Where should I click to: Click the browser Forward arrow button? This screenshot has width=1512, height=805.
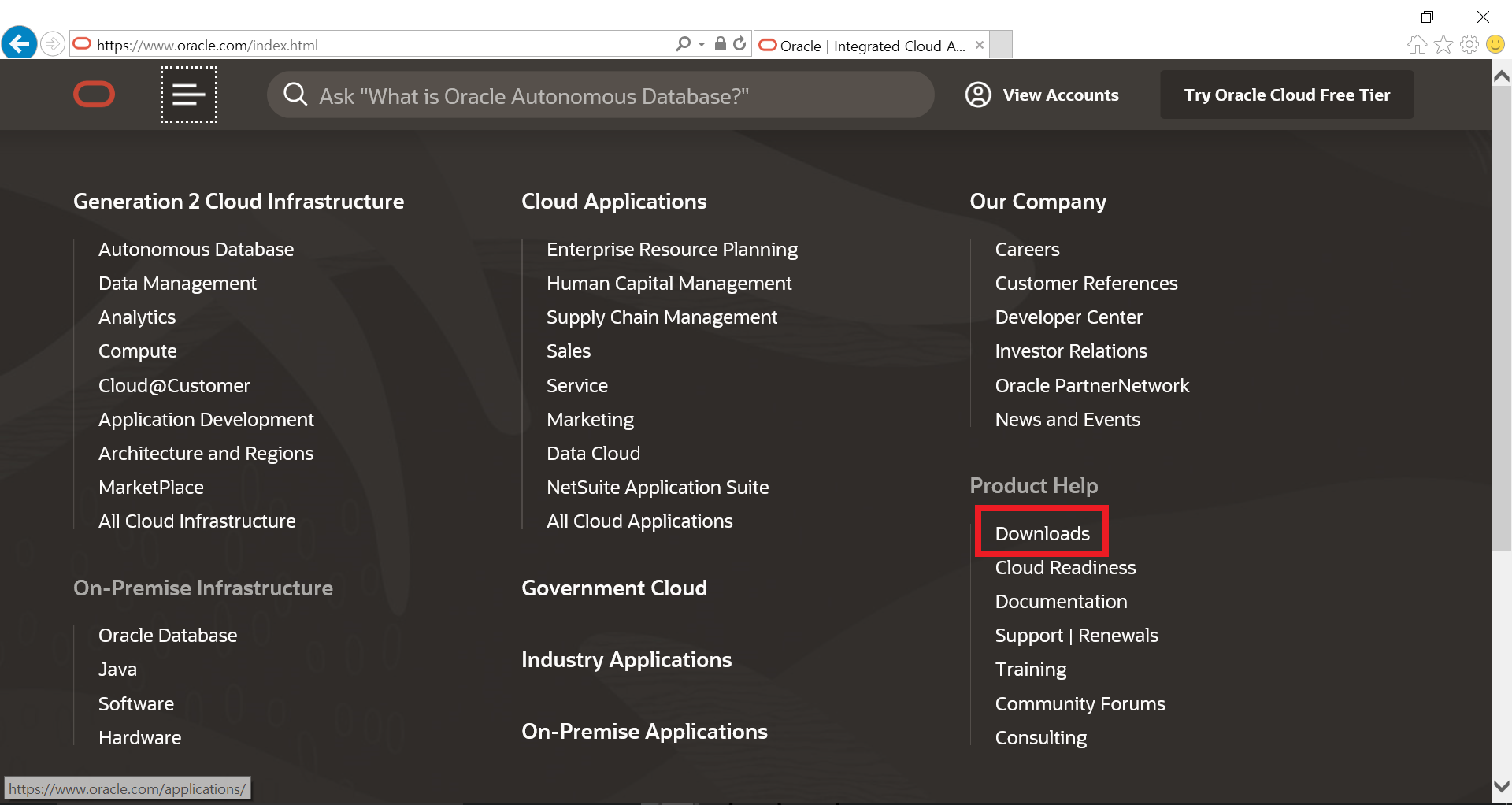(x=53, y=43)
